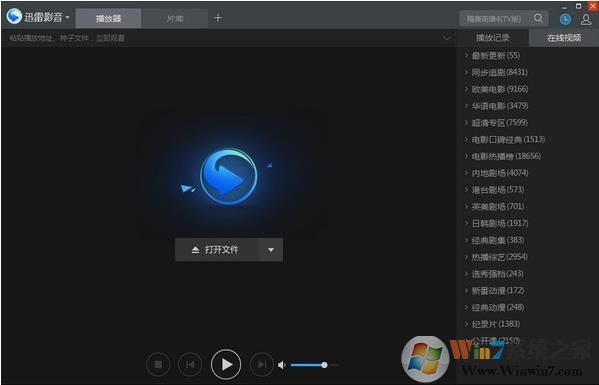Viewport: 599px width, 385px height.
Task: Open the 迅雷影音 main menu dropdown arrow
Action: [x=68, y=17]
